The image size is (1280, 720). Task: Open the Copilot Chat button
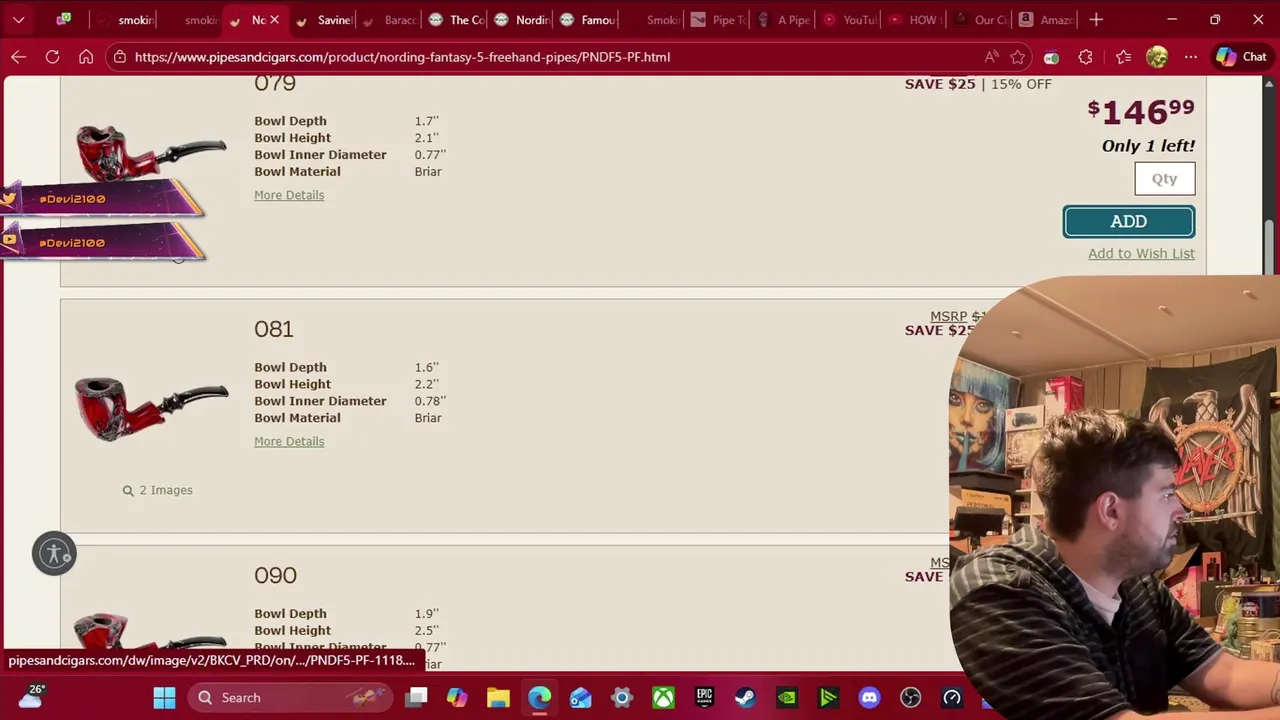click(x=1241, y=57)
